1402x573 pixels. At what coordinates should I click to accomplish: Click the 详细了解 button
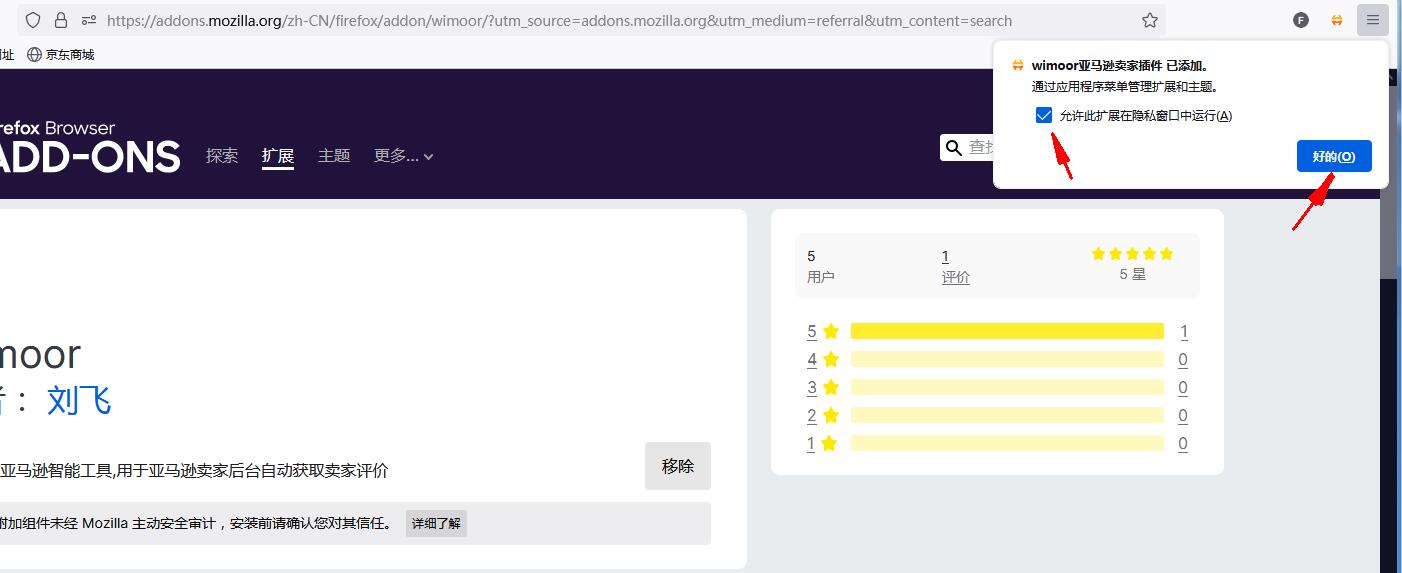436,523
